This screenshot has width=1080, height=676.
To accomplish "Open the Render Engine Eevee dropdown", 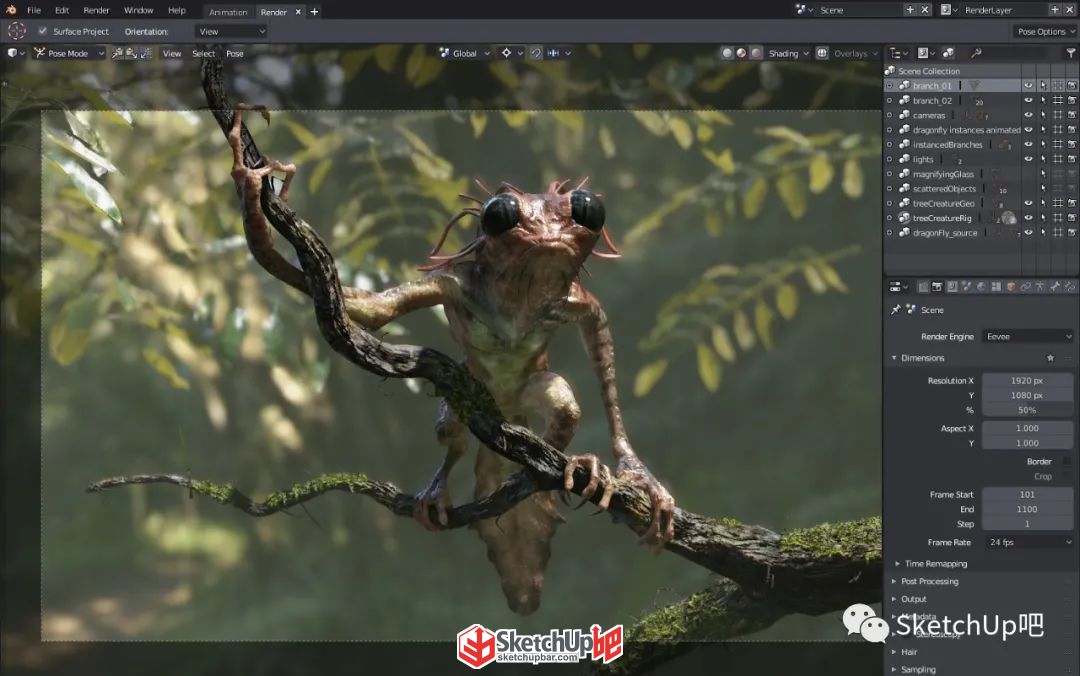I will (1028, 336).
